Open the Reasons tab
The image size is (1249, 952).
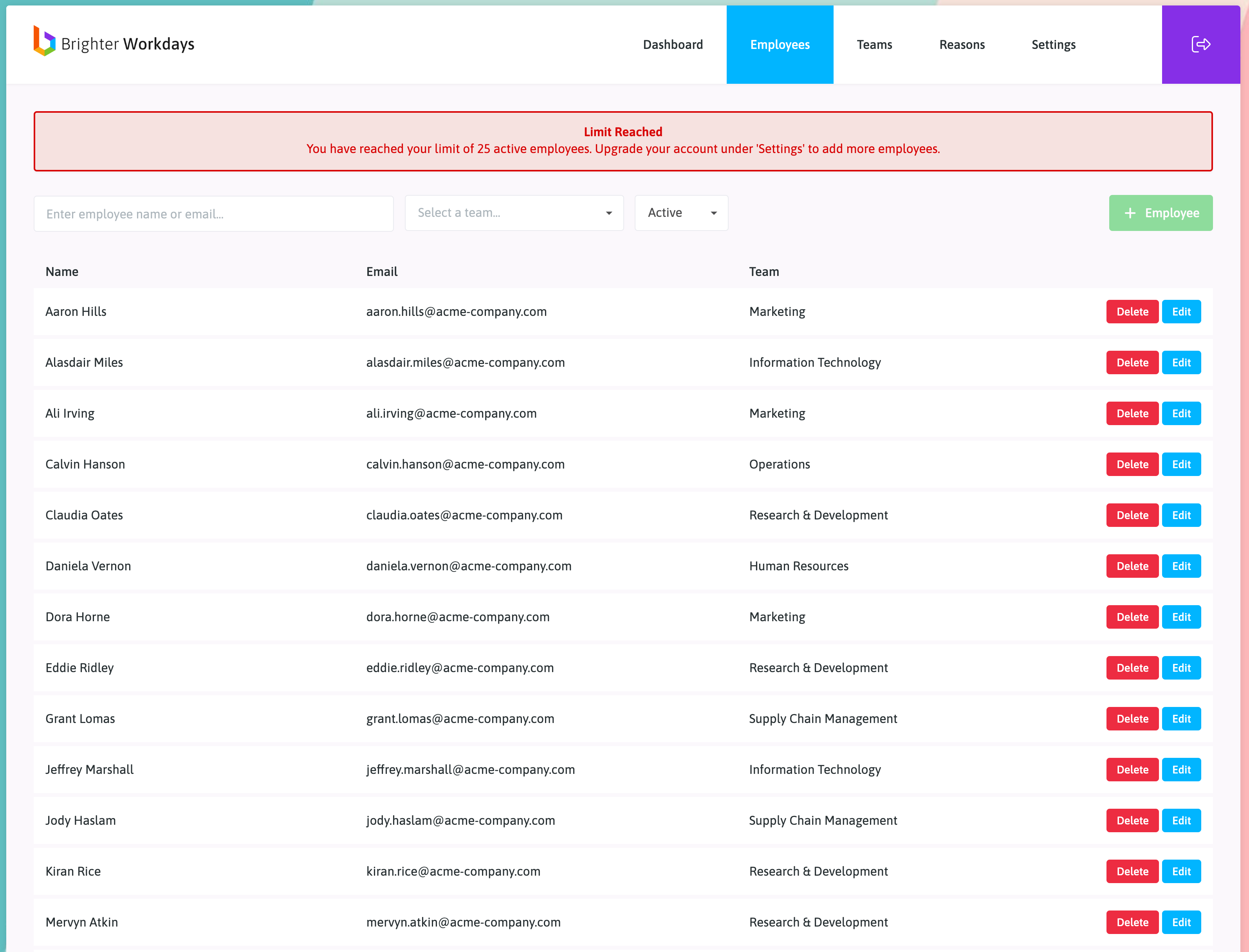click(x=962, y=45)
